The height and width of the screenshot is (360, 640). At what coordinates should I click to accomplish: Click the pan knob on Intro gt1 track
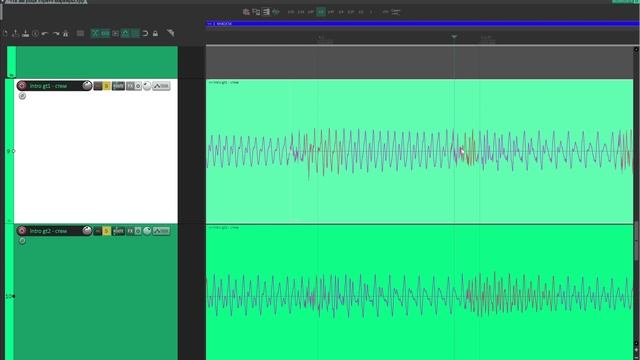pos(147,86)
